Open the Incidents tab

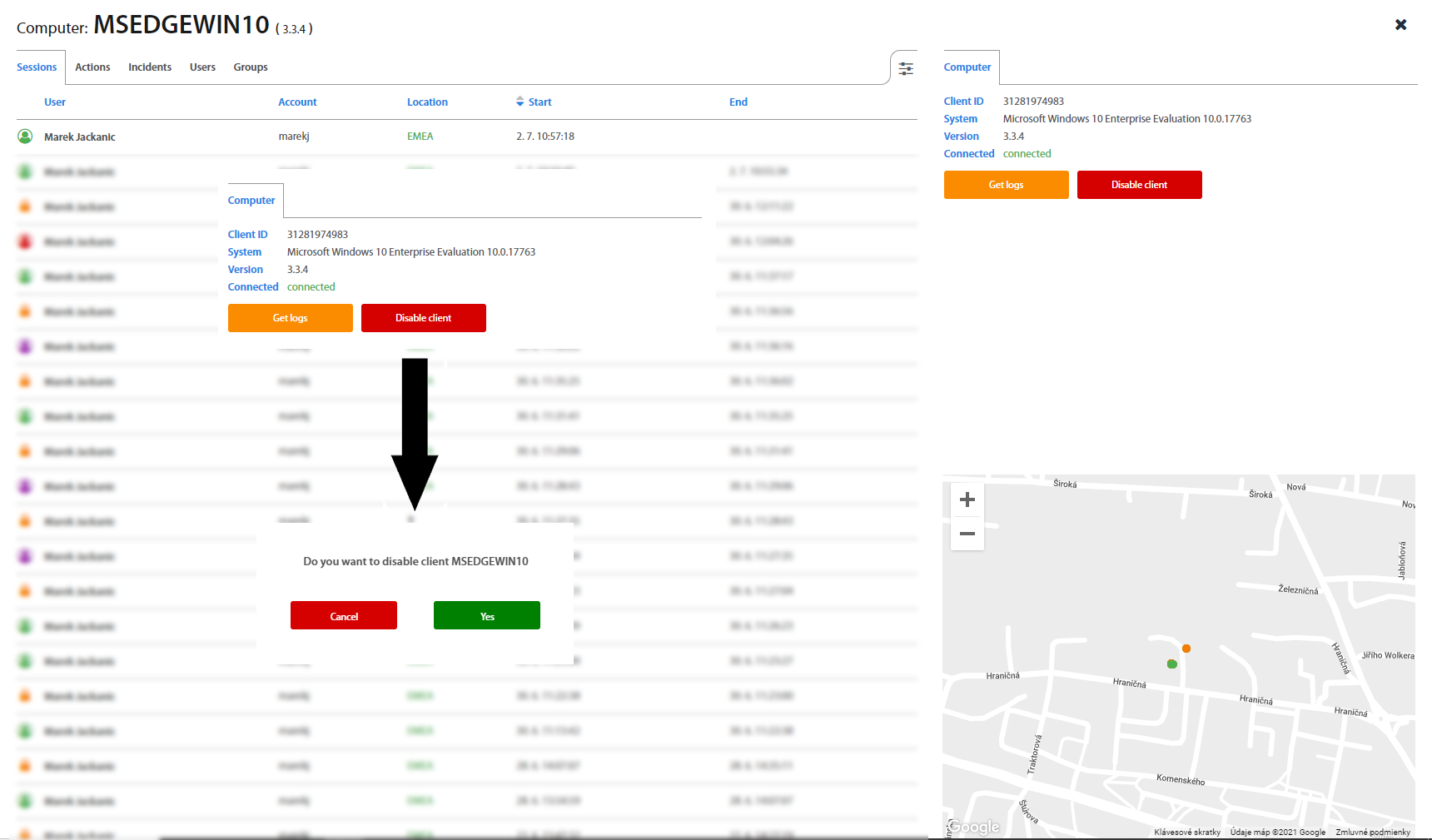[150, 67]
